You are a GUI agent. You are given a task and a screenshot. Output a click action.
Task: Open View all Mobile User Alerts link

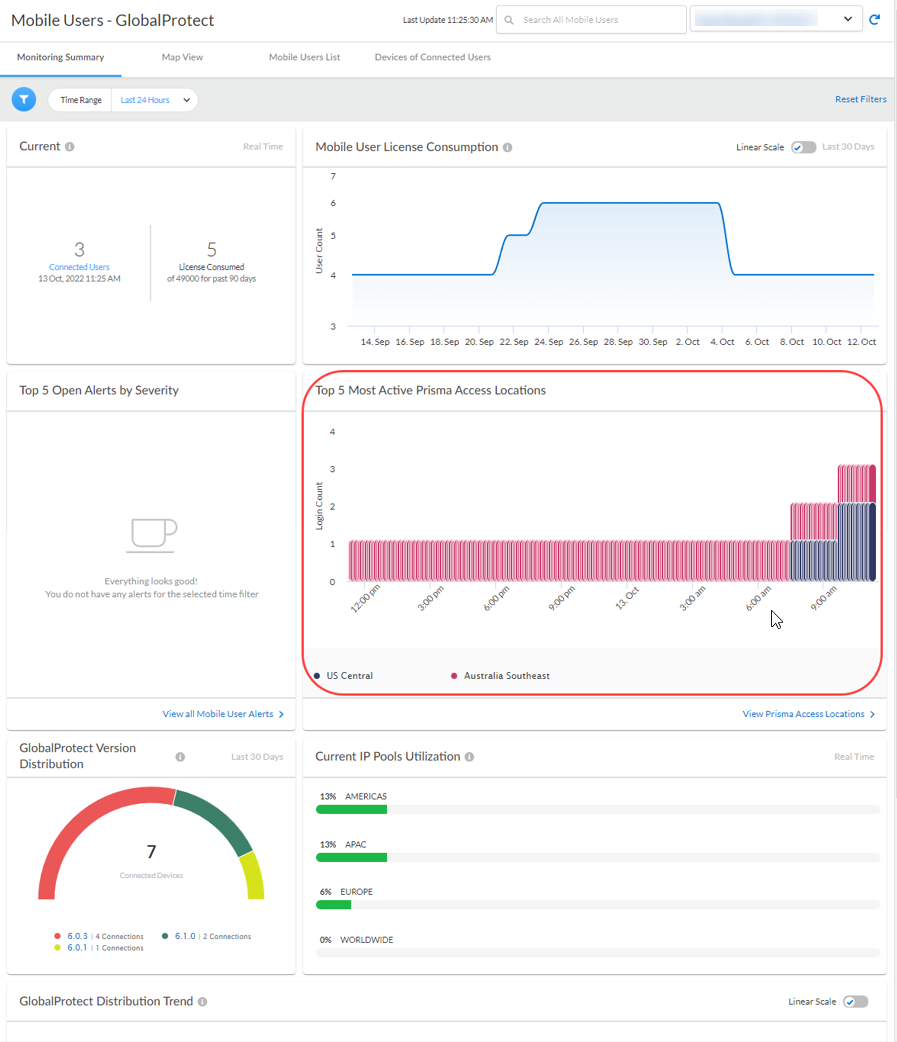223,714
